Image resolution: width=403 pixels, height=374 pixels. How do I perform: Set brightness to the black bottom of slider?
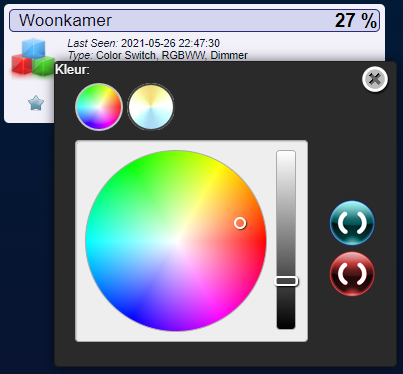286,325
